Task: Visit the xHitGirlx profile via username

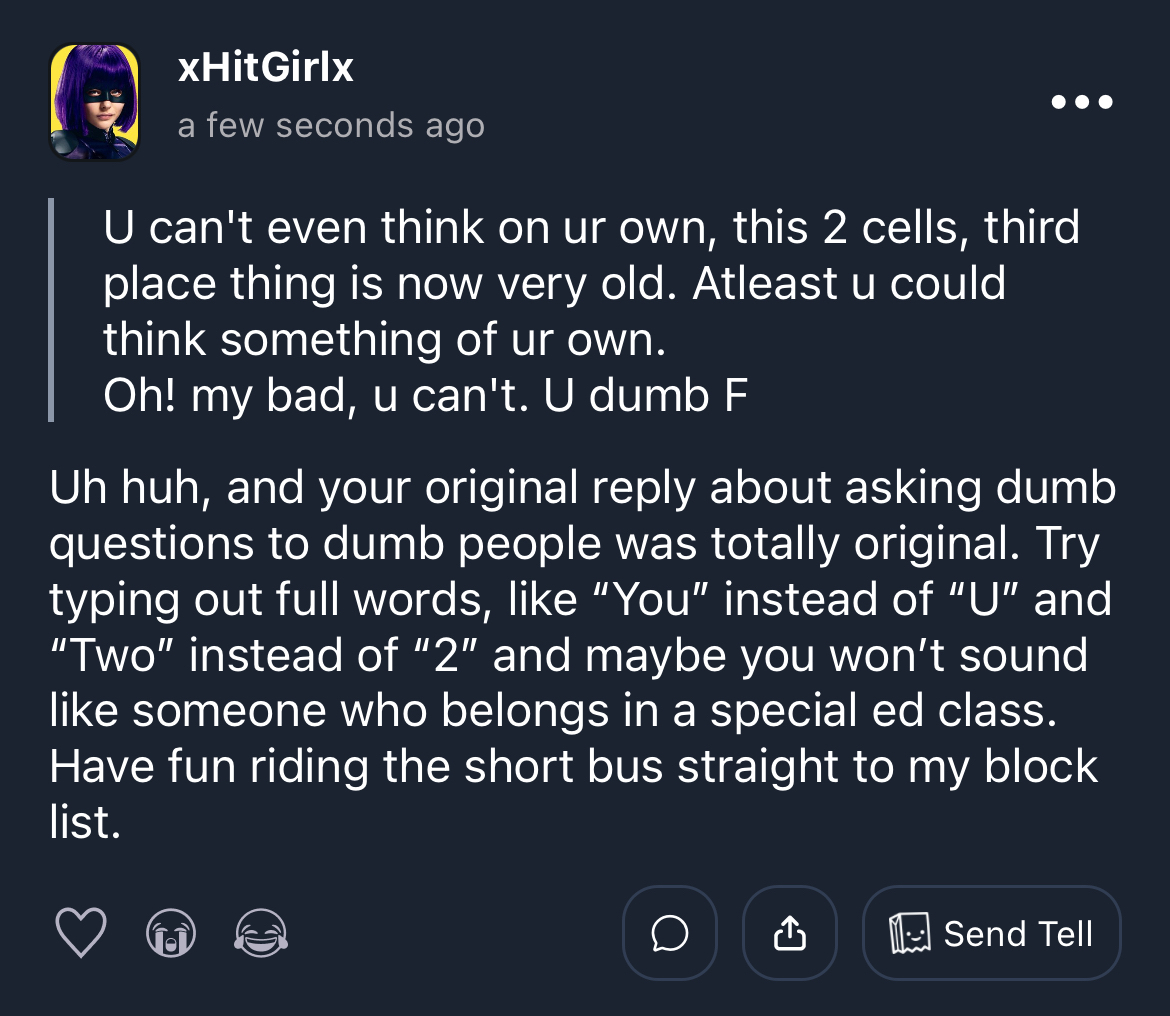Action: (x=265, y=68)
